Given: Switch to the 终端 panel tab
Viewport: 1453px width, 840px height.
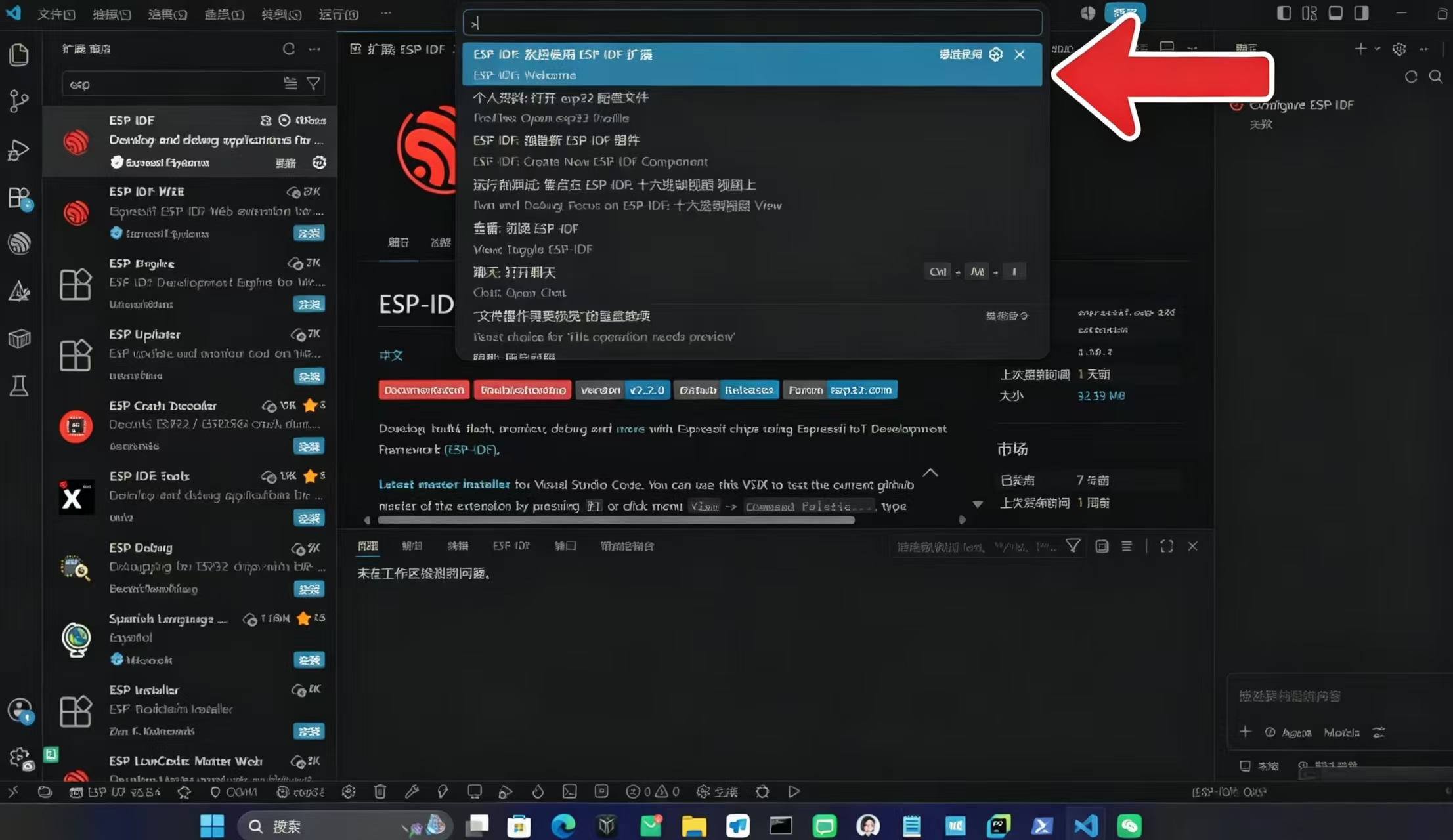Looking at the screenshot, I should pyautogui.click(x=458, y=546).
